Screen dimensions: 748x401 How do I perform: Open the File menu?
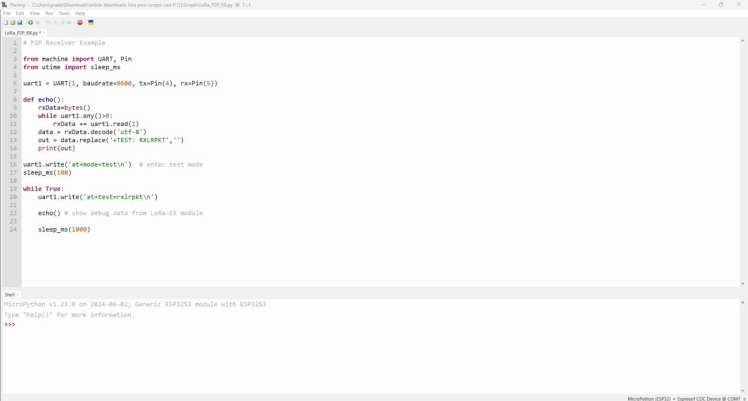(7, 13)
